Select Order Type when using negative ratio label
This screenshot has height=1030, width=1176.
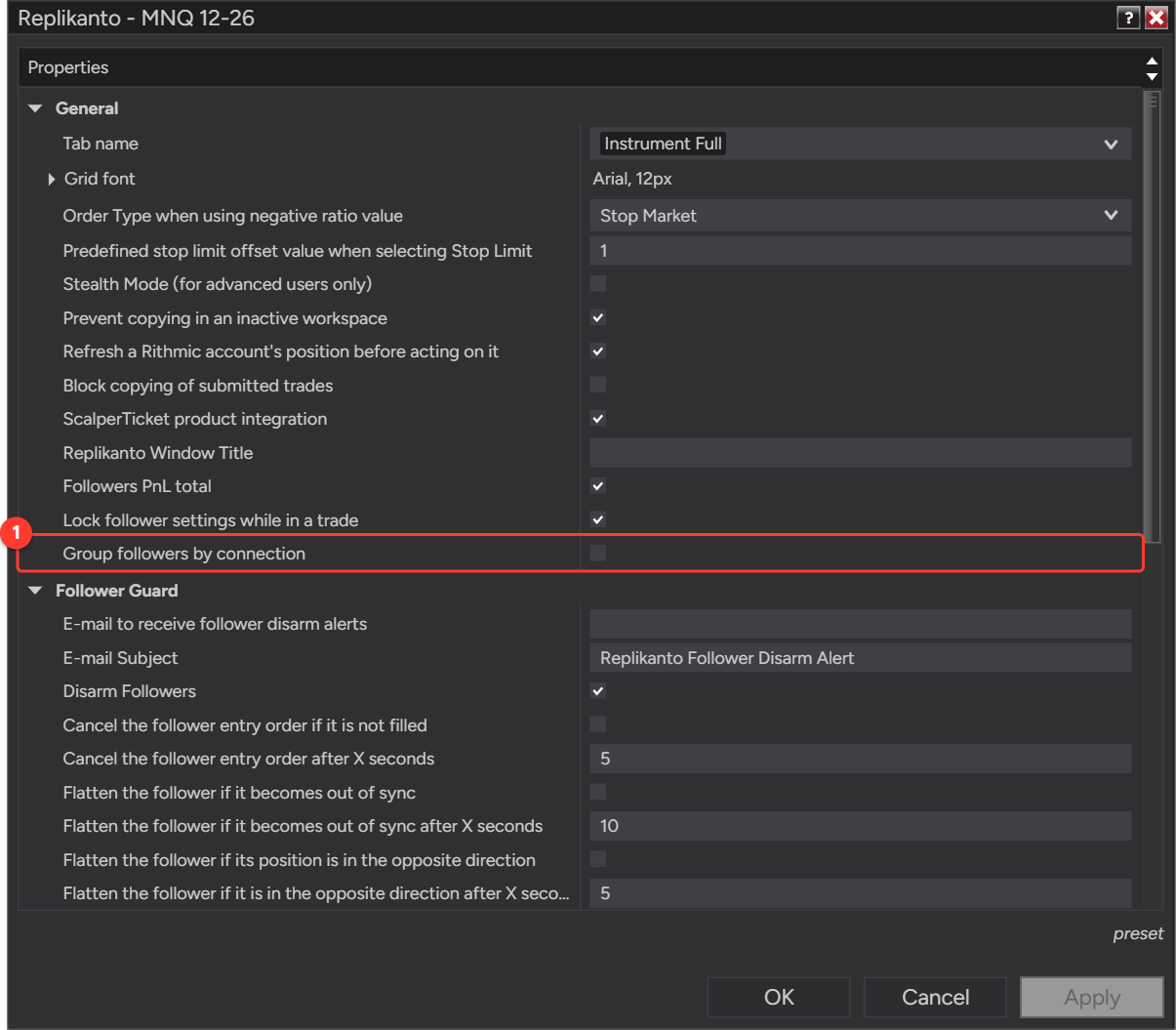pyautogui.click(x=233, y=216)
